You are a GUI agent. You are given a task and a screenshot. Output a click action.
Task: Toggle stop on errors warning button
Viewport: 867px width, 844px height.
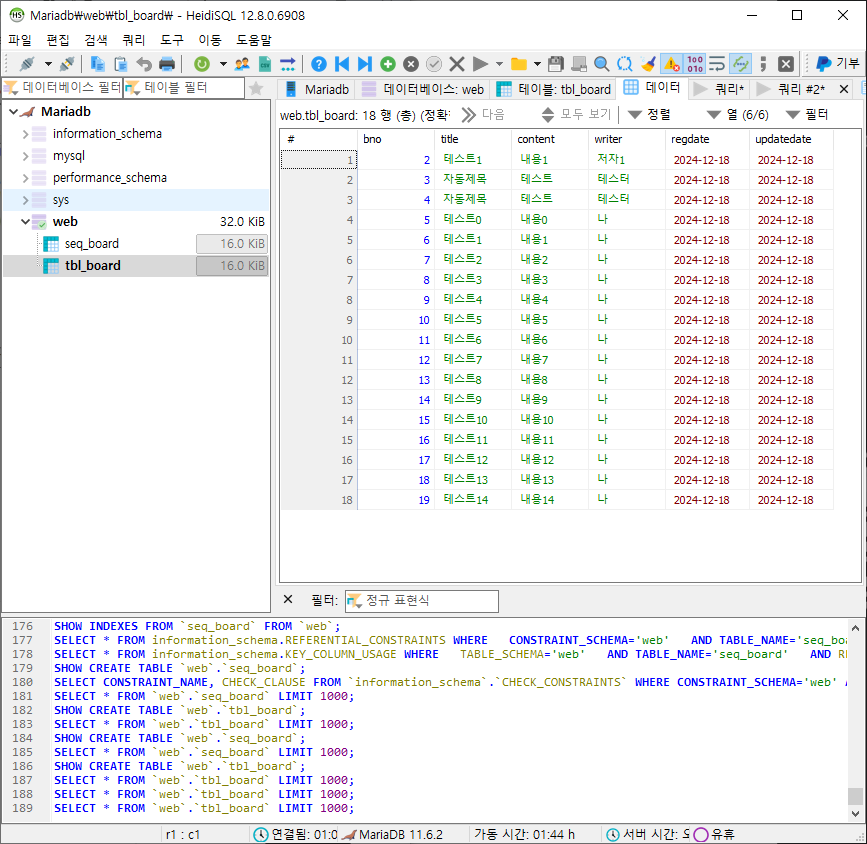pos(671,64)
